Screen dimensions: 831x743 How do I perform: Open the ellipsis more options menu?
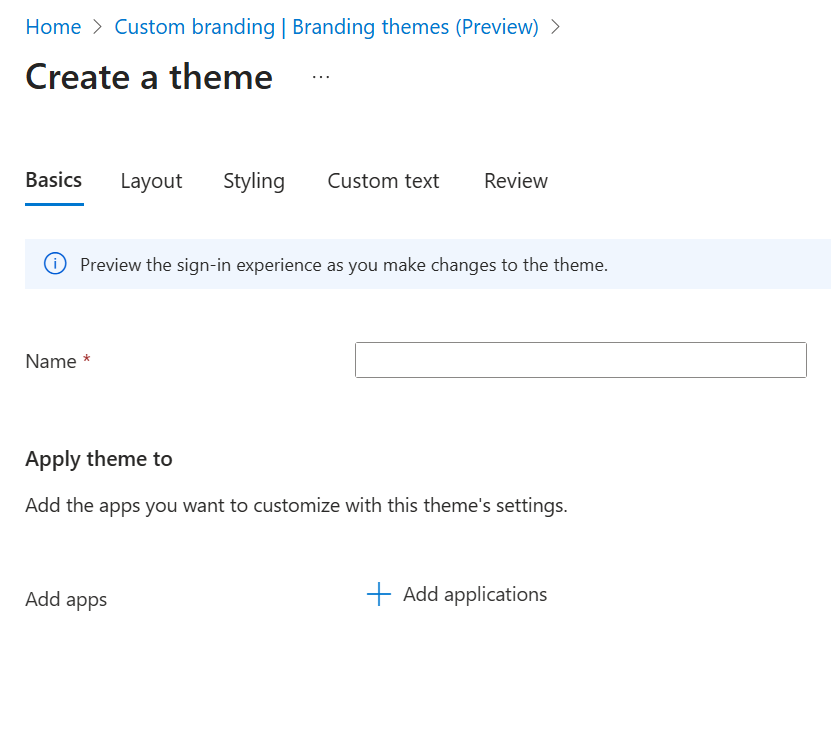[x=320, y=77]
